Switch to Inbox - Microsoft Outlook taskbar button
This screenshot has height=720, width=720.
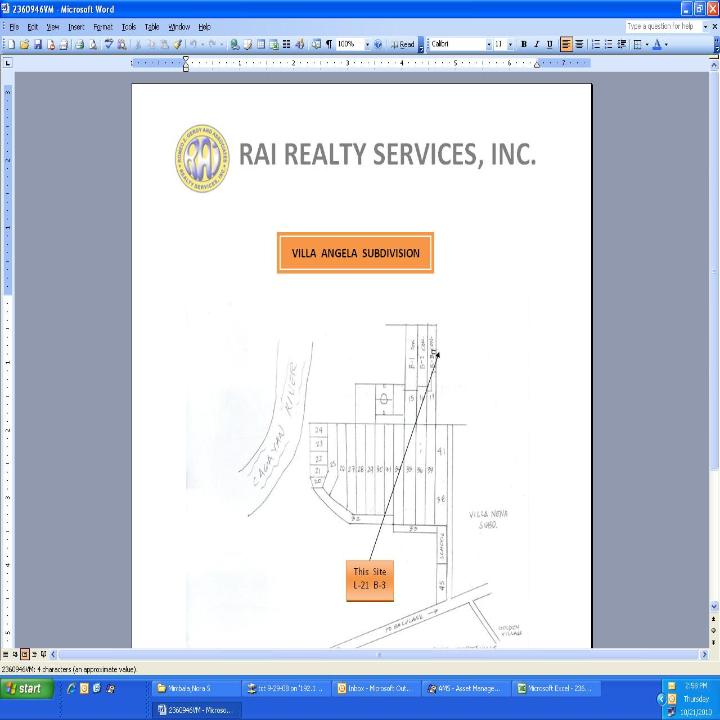coord(377,688)
